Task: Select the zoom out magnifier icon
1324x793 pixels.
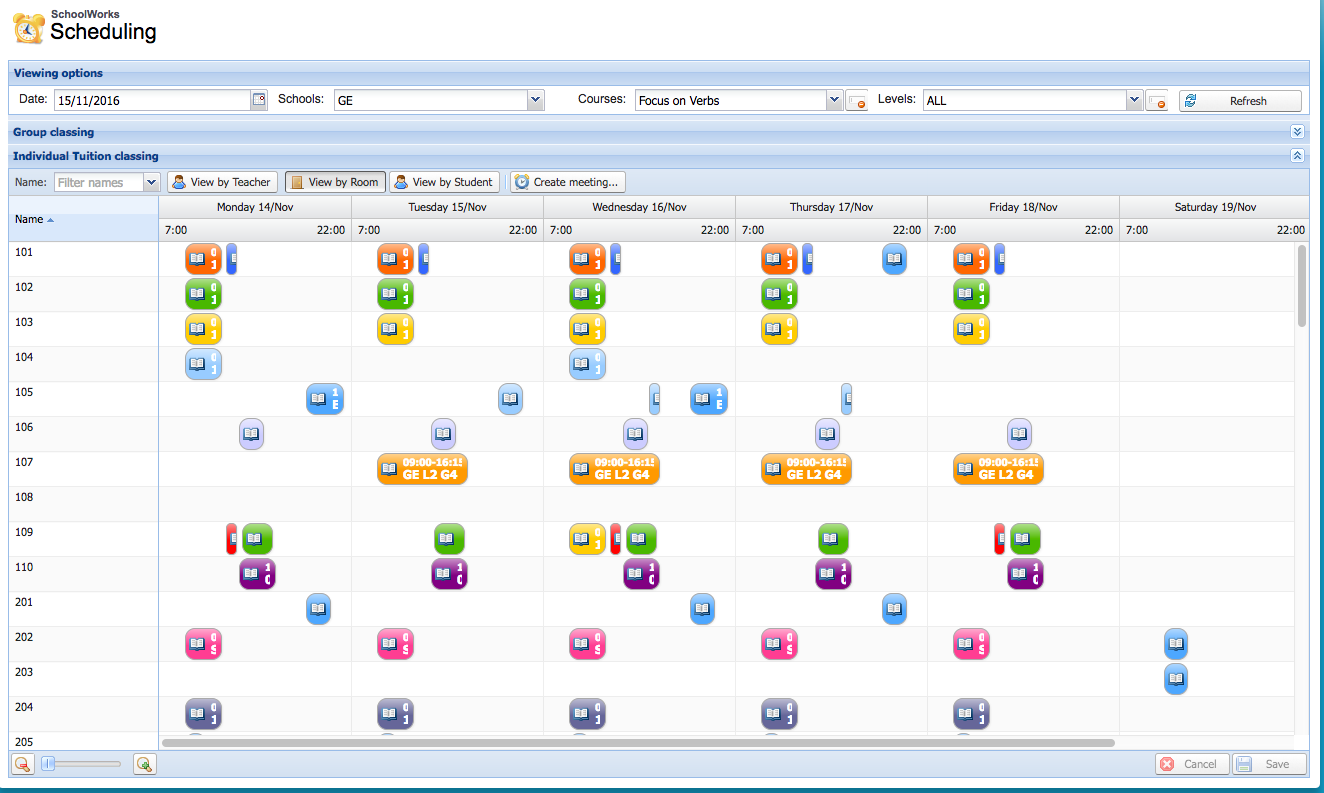Action: (21, 763)
